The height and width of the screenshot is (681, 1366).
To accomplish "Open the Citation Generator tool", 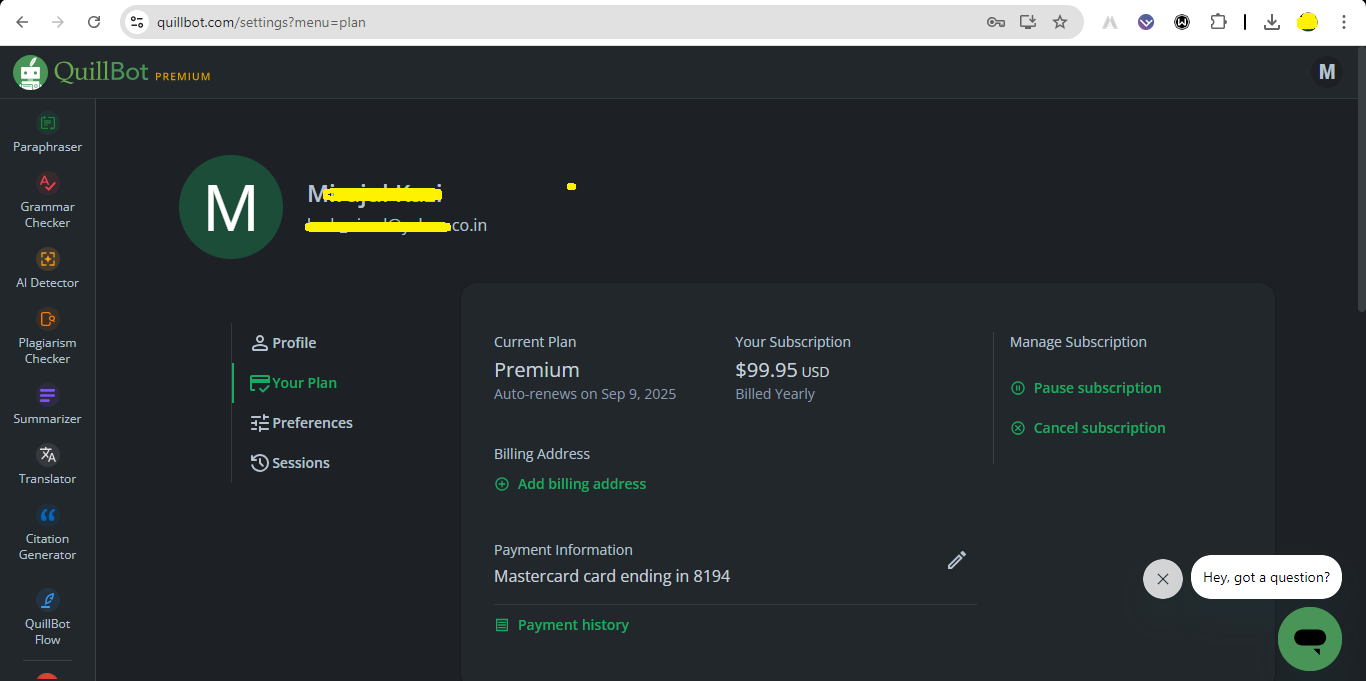I will 47,532.
